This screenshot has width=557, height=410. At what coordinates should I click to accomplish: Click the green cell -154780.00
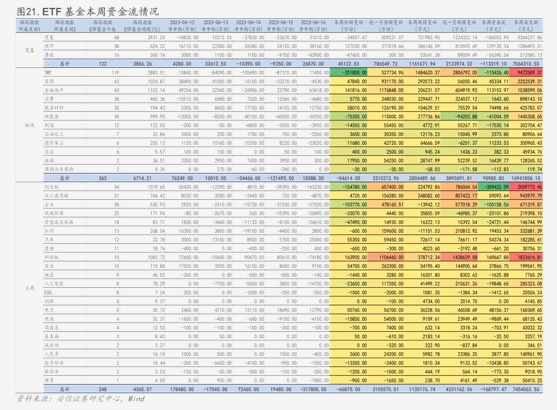(348, 187)
